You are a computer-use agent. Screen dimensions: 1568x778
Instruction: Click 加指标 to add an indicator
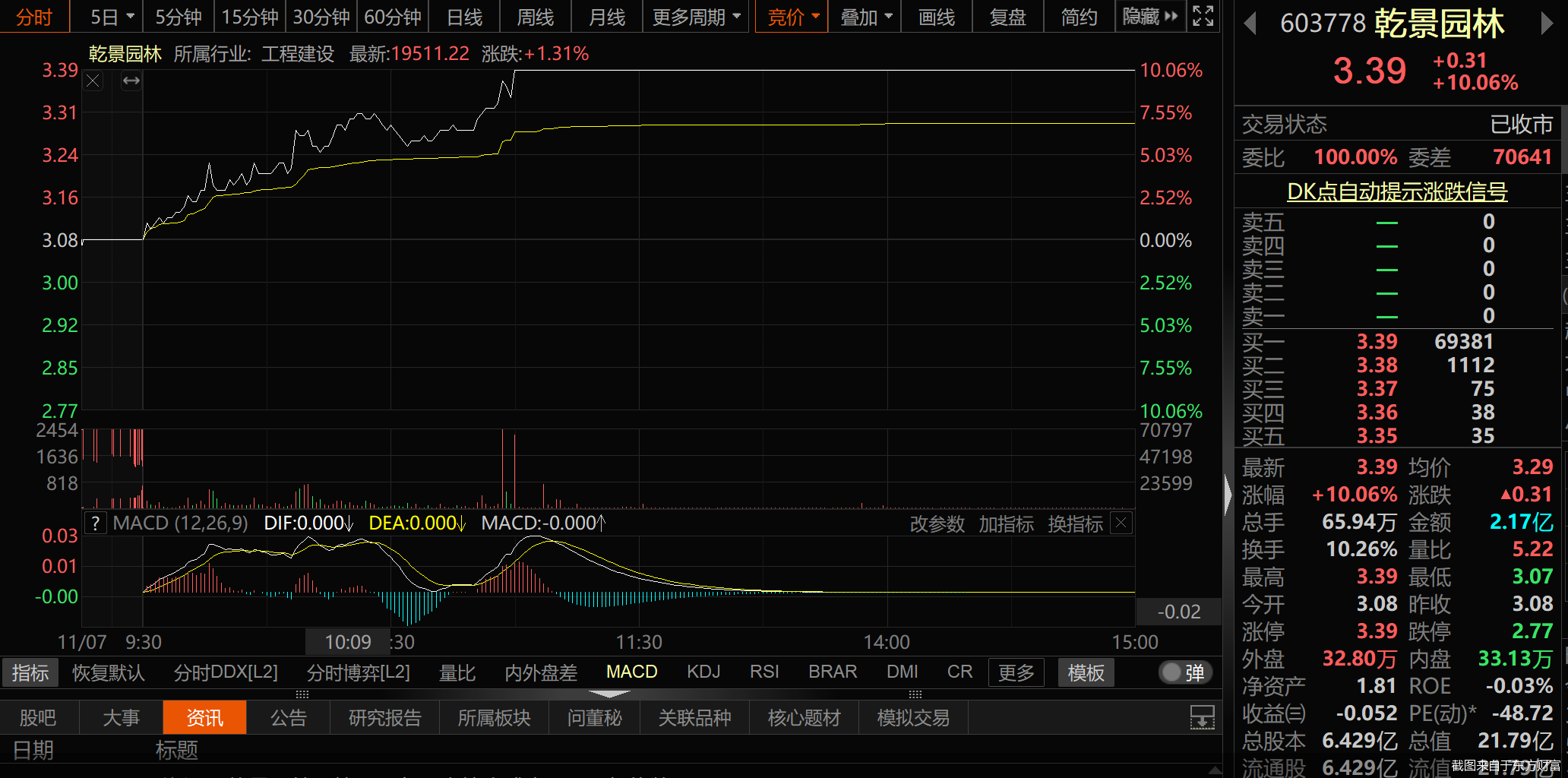pyautogui.click(x=1007, y=523)
